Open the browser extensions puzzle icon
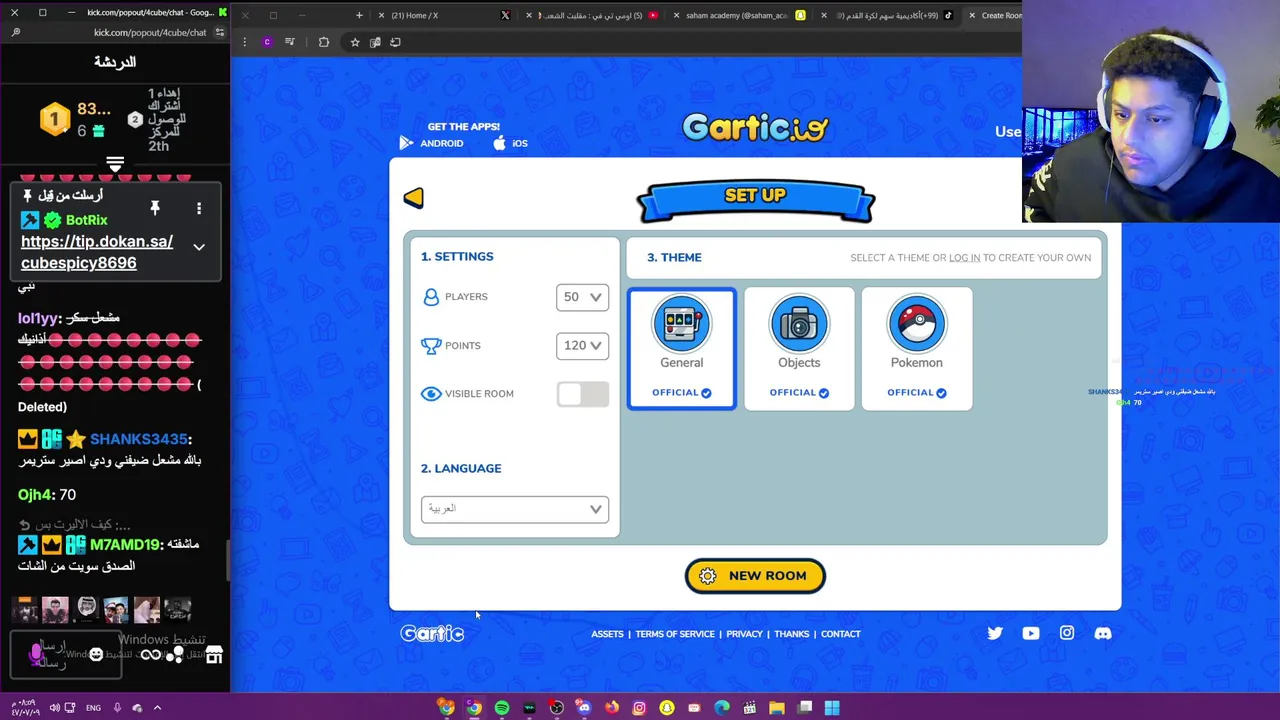Screen dimensions: 1280x720 coord(324,42)
